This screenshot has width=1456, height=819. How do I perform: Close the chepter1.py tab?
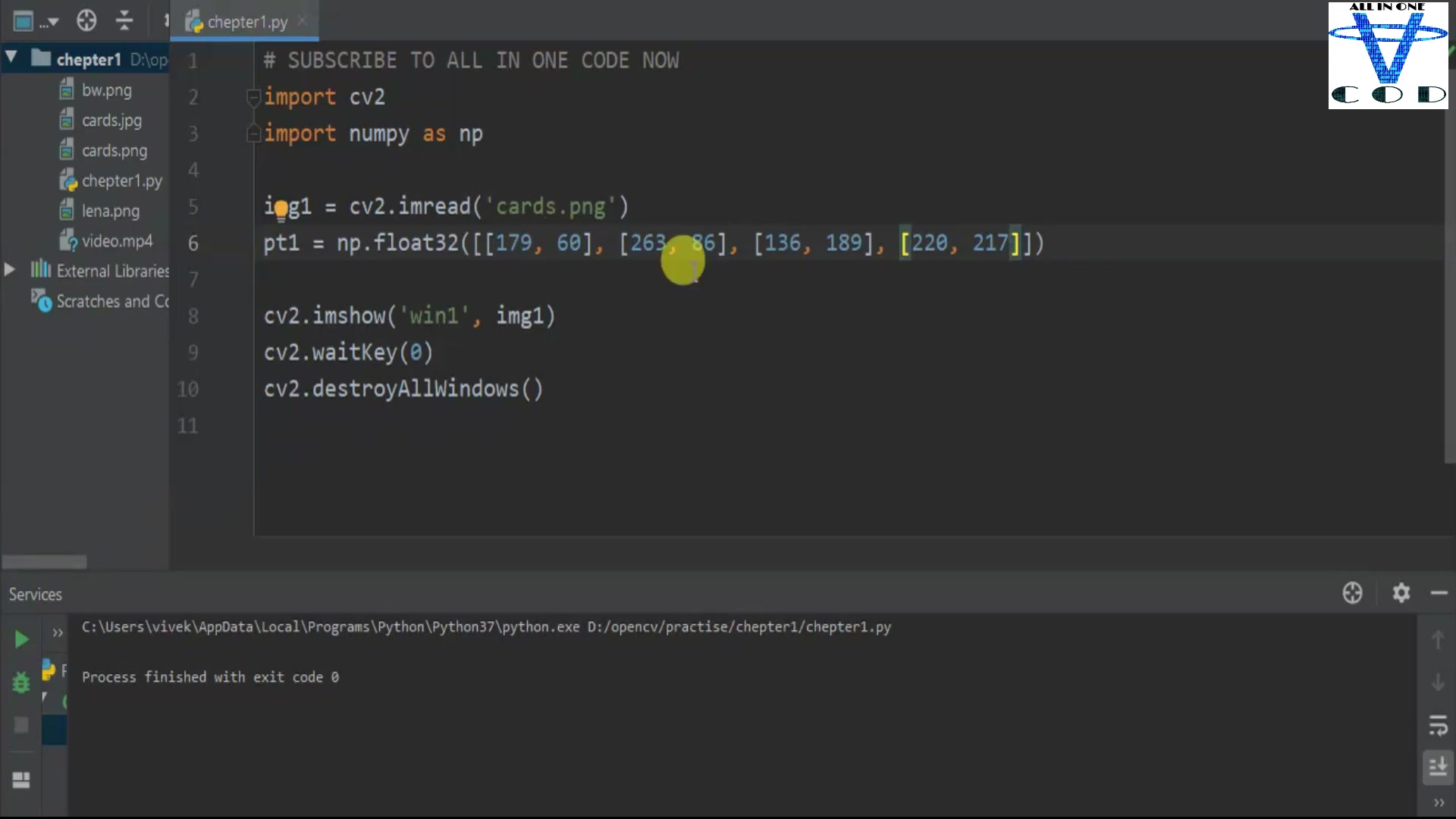303,21
